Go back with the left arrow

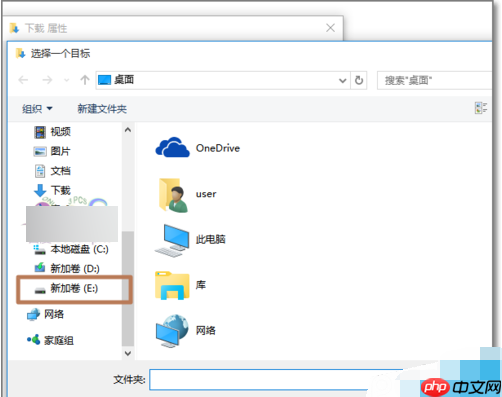pyautogui.click(x=23, y=80)
